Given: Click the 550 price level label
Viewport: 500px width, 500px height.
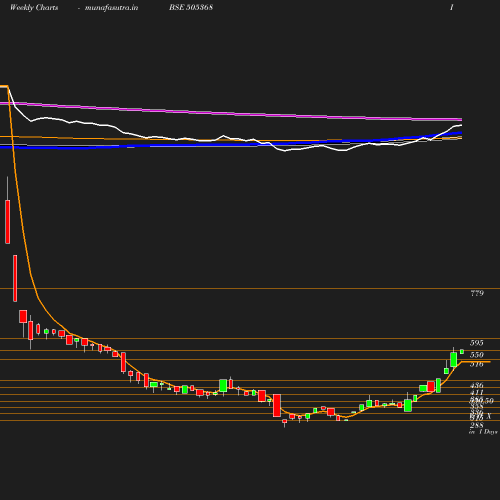Looking at the screenshot, I should click(x=477, y=355).
